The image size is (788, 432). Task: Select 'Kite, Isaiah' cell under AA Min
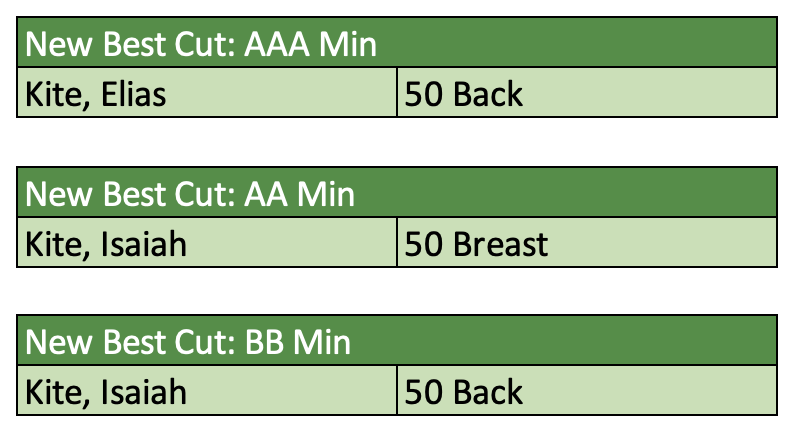[207, 243]
